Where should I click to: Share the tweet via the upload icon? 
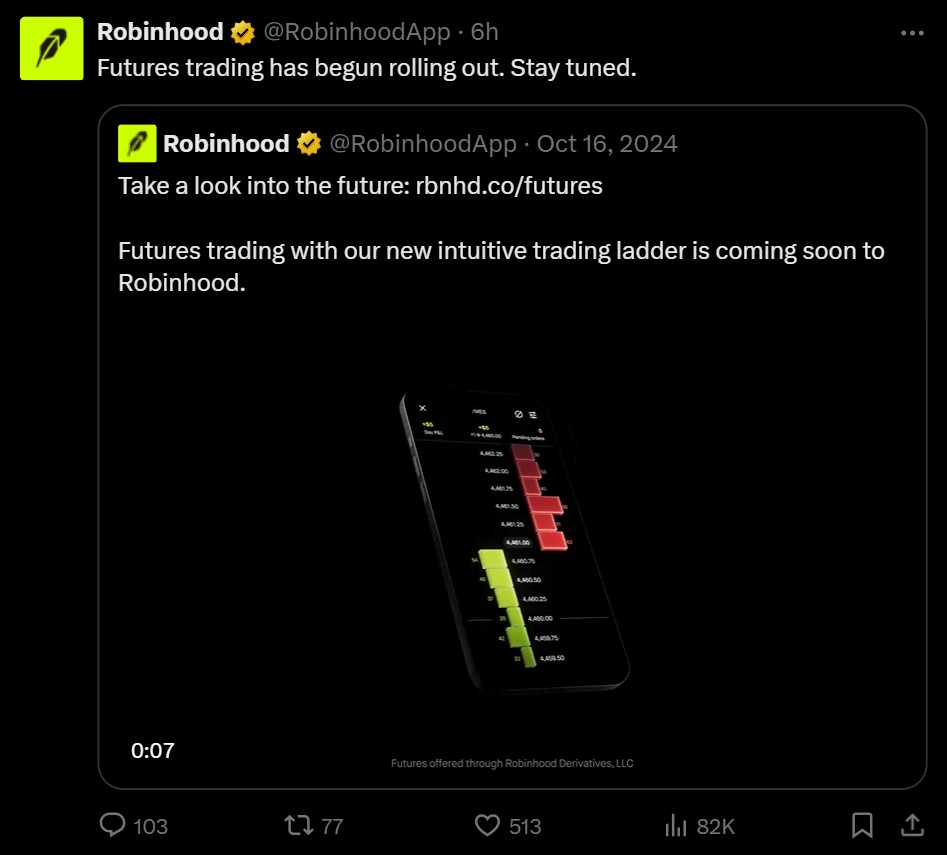[912, 825]
